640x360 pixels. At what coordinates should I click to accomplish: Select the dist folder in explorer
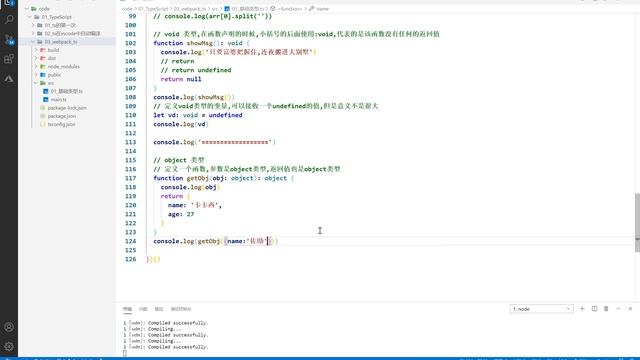(52, 58)
